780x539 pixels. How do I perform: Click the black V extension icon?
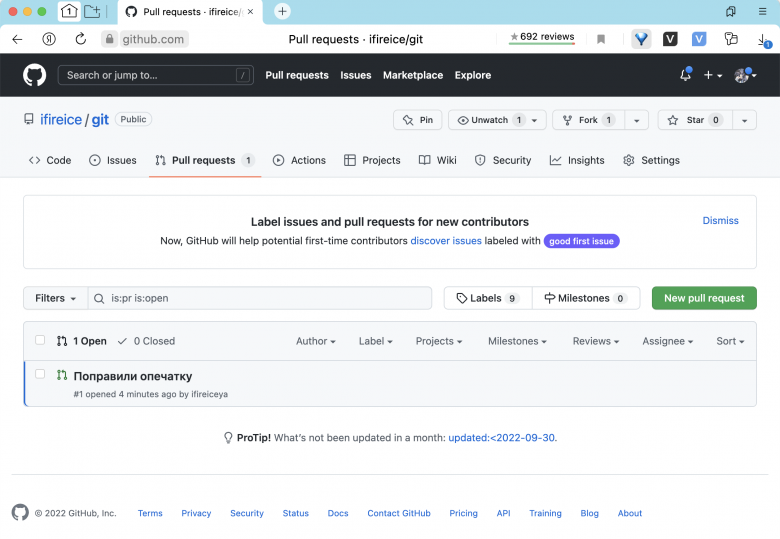tap(670, 39)
